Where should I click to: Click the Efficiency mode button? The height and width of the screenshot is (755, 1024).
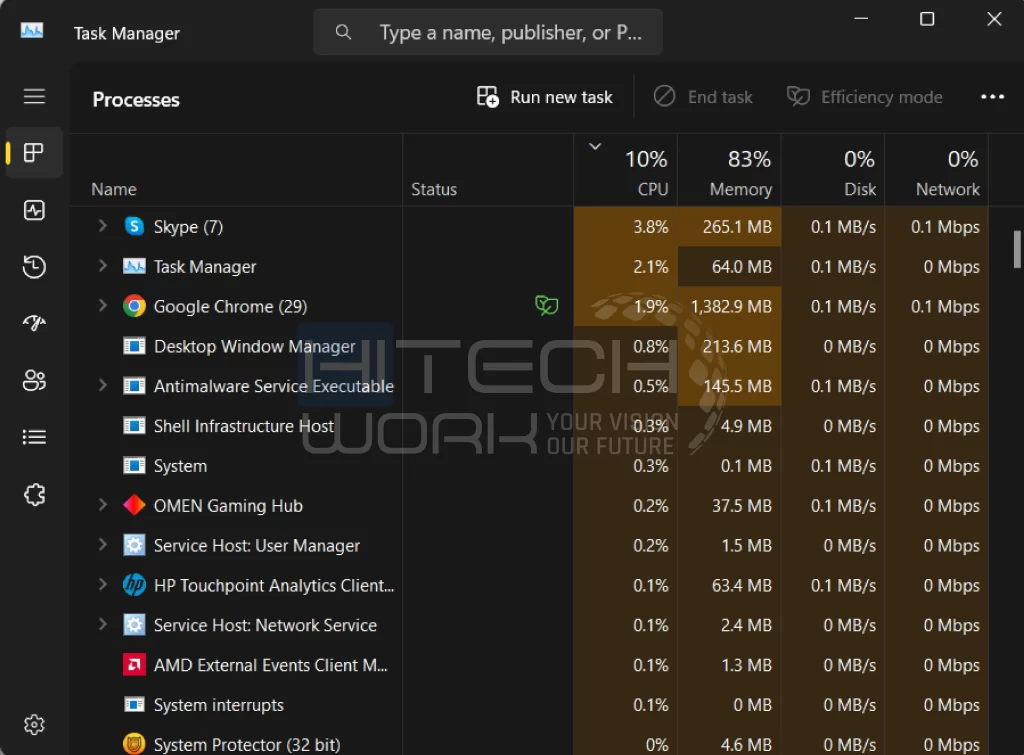tap(865, 97)
